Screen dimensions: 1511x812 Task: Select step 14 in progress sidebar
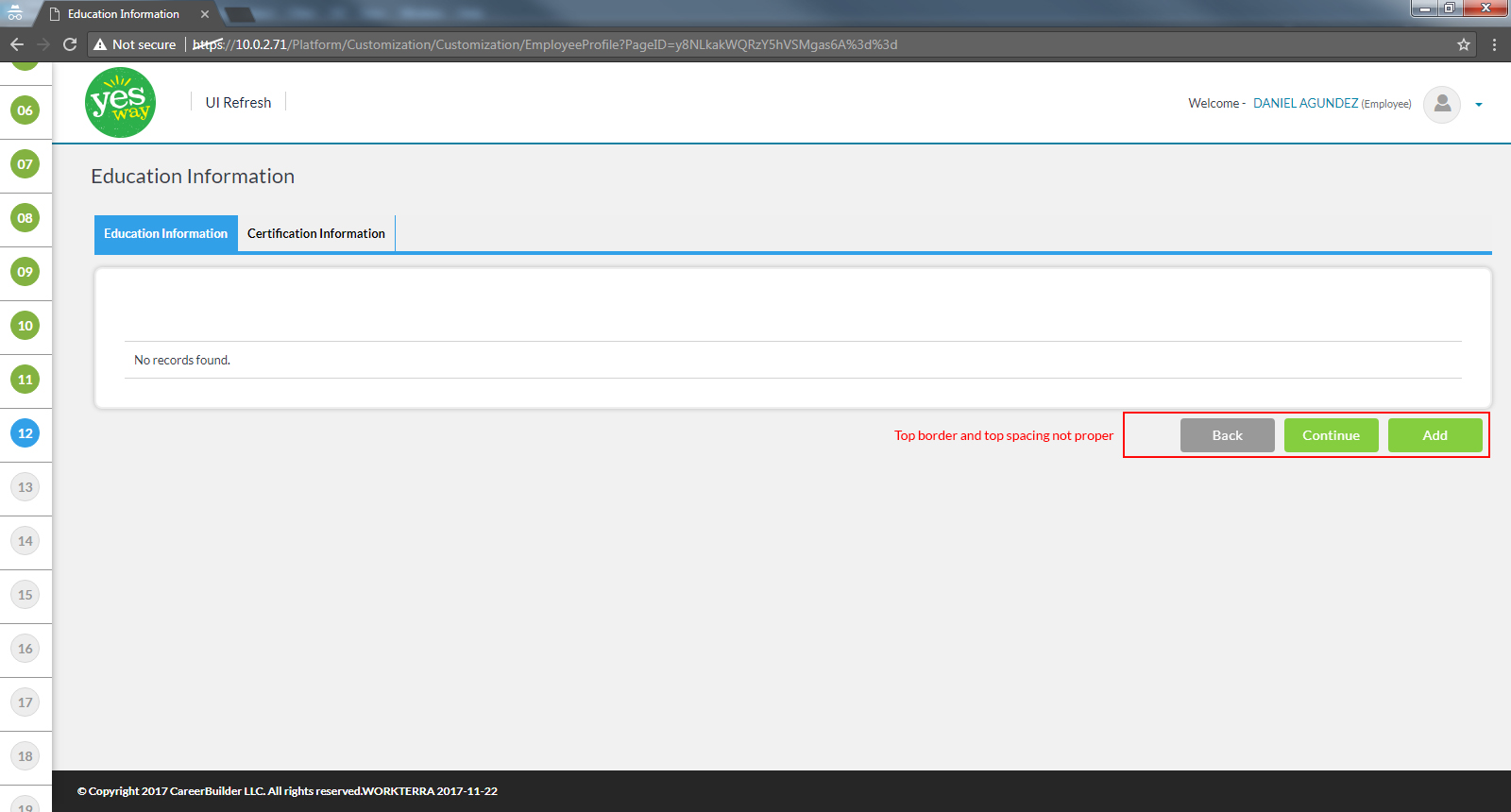coord(25,541)
